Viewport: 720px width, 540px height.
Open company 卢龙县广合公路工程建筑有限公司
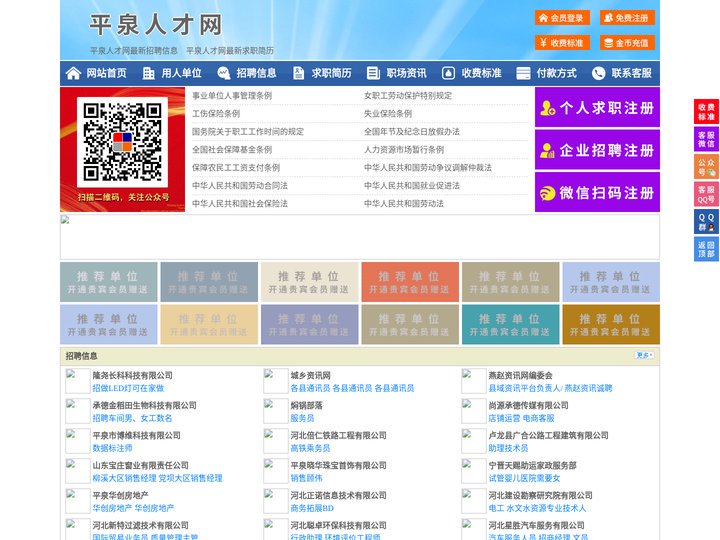point(548,435)
